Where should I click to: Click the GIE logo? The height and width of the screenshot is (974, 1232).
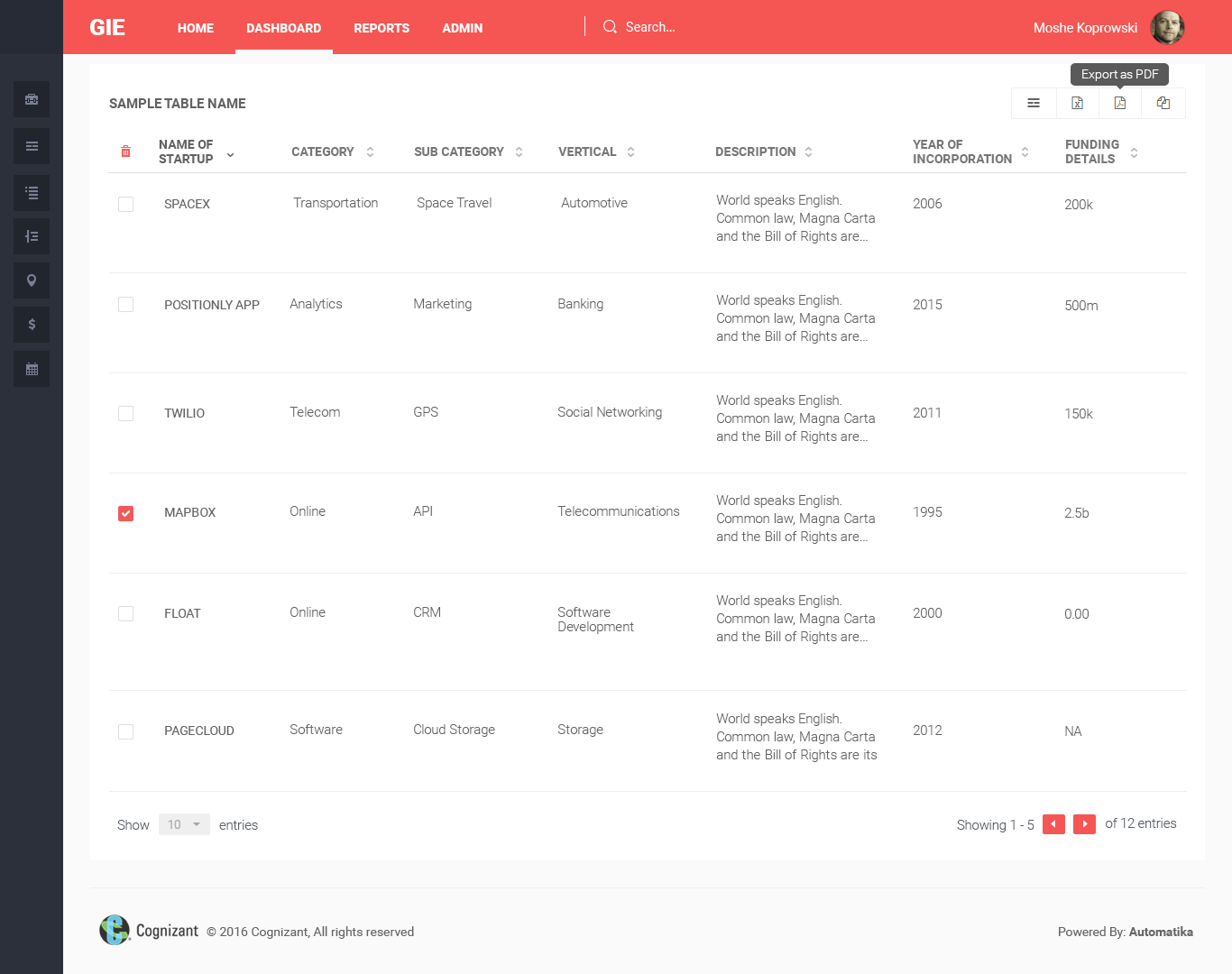pyautogui.click(x=107, y=27)
